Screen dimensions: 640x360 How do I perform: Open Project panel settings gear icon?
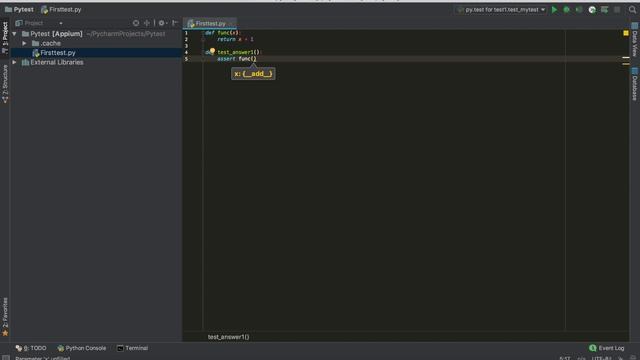(162, 23)
